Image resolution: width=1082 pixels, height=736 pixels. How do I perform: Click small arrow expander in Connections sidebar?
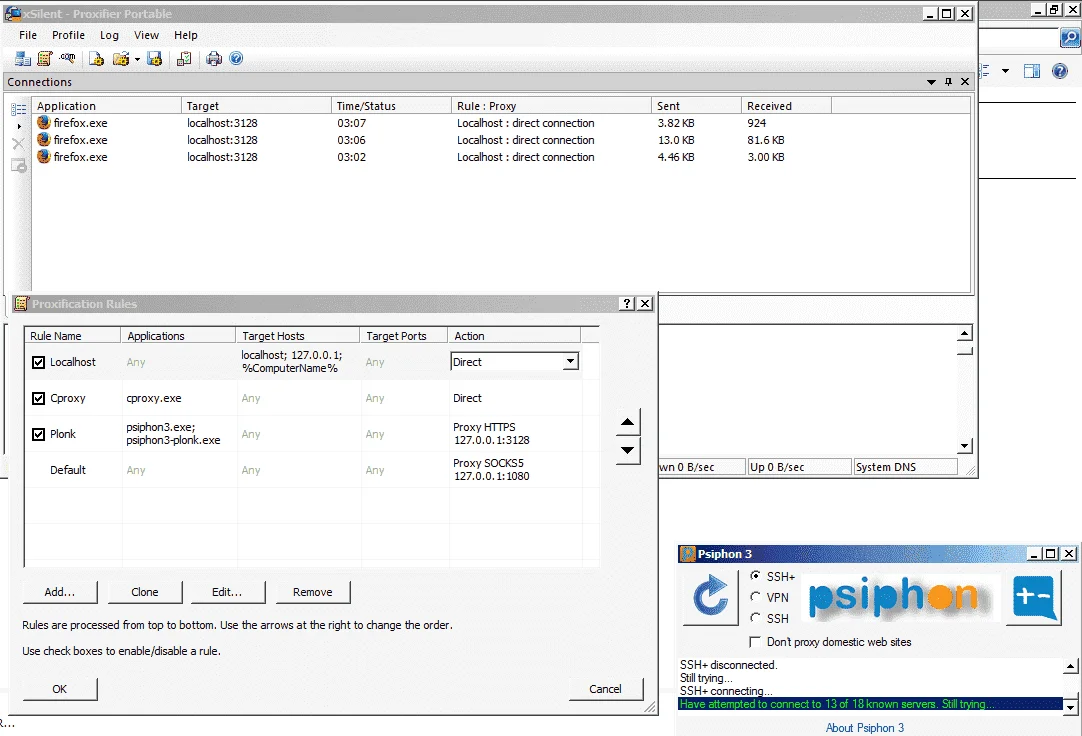click(19, 127)
